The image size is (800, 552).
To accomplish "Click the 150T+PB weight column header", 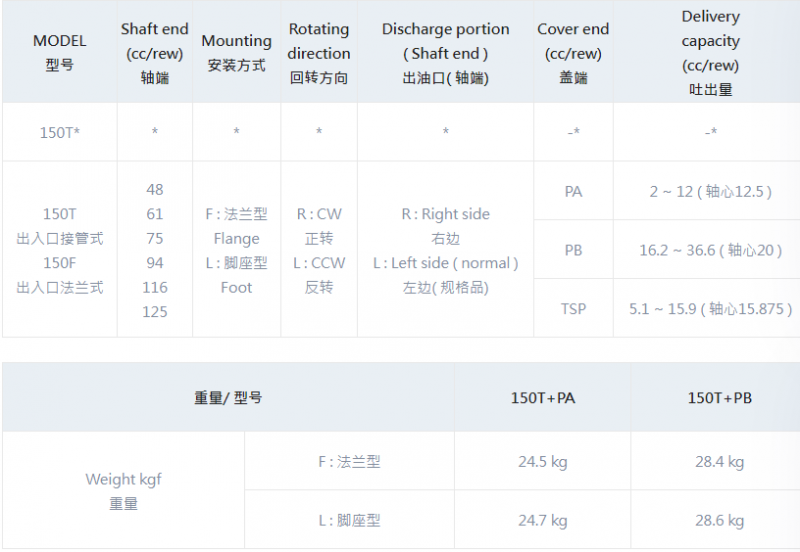I will coord(719,398).
